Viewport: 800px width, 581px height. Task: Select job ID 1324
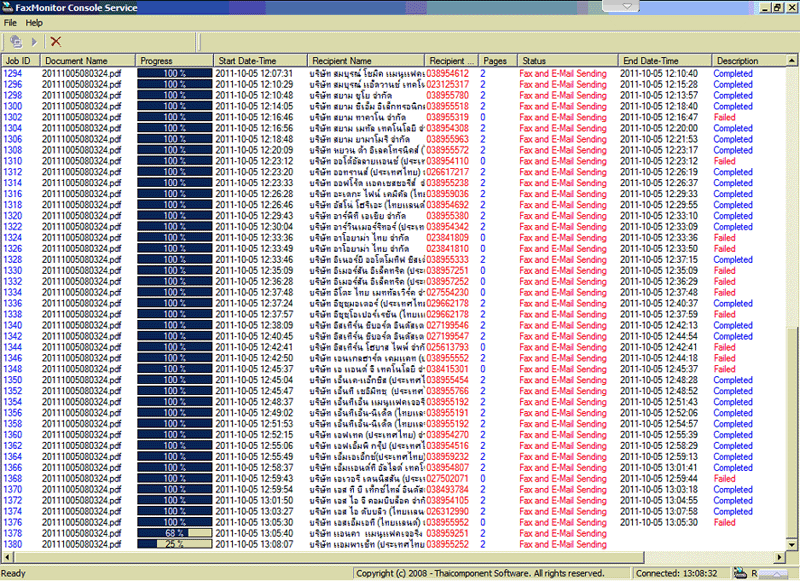click(x=13, y=238)
